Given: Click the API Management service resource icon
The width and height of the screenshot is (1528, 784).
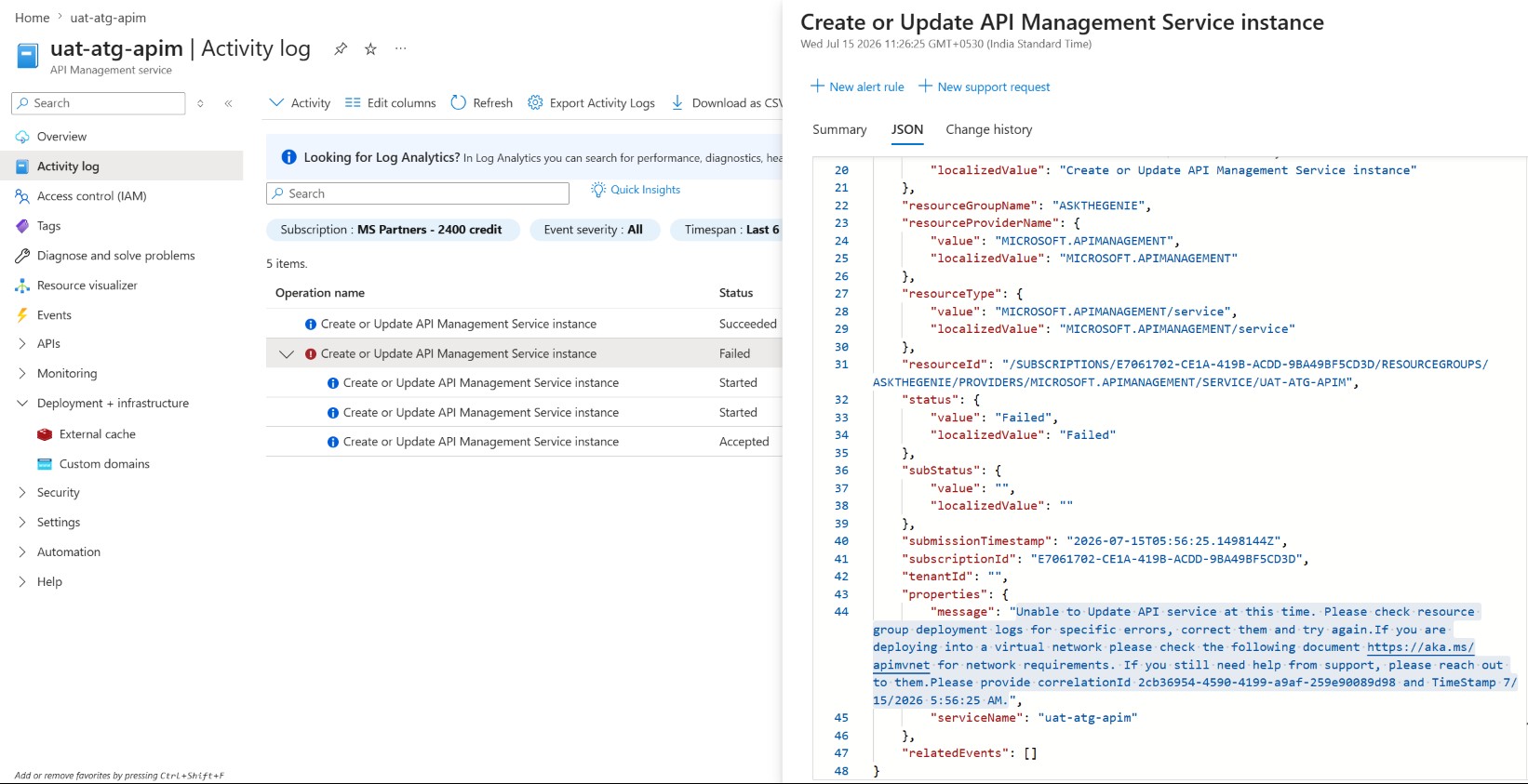Looking at the screenshot, I should (x=28, y=57).
